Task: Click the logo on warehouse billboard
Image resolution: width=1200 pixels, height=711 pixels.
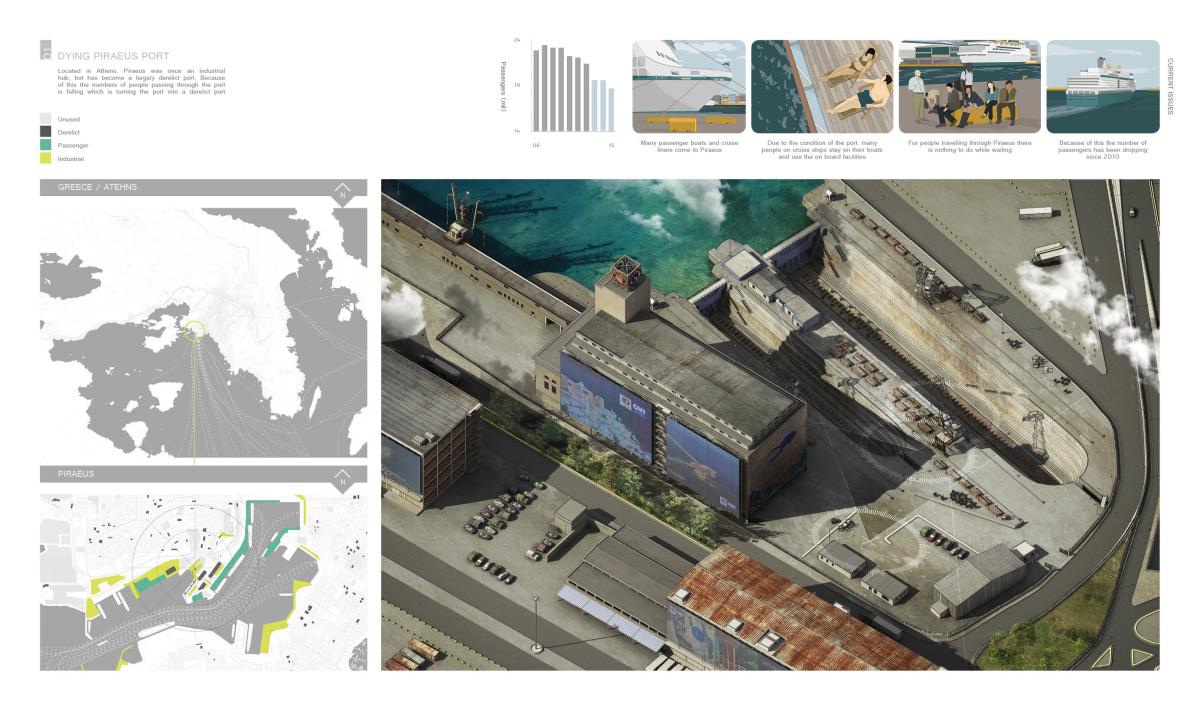Action: click(x=628, y=407)
